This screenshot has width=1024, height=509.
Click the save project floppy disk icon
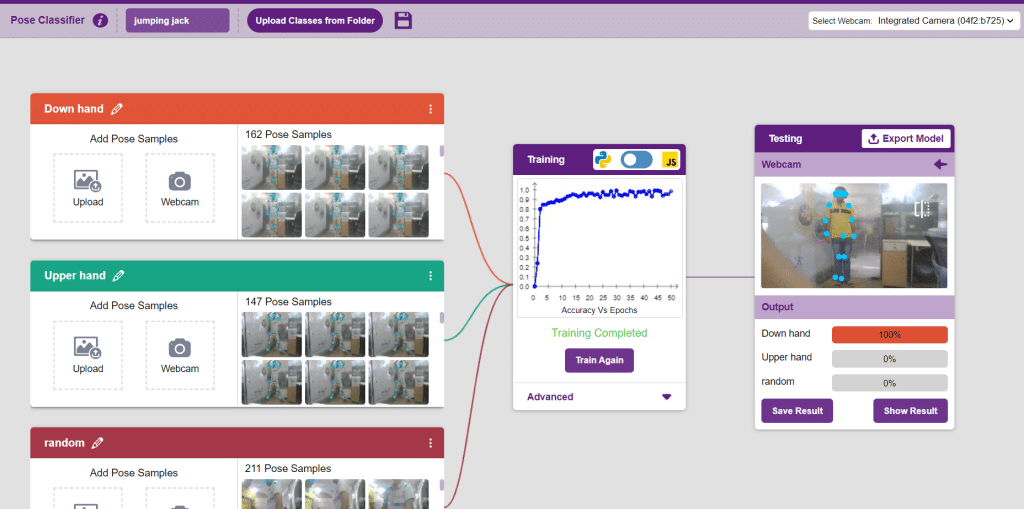403,21
